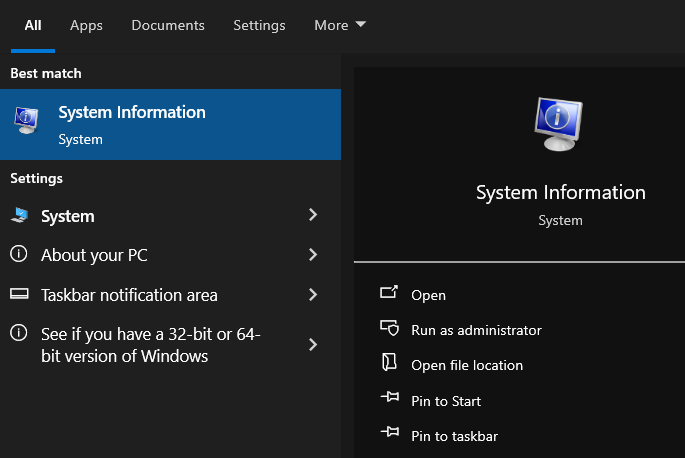Expand the About your PC chevron
This screenshot has width=685, height=458.
coord(313,255)
